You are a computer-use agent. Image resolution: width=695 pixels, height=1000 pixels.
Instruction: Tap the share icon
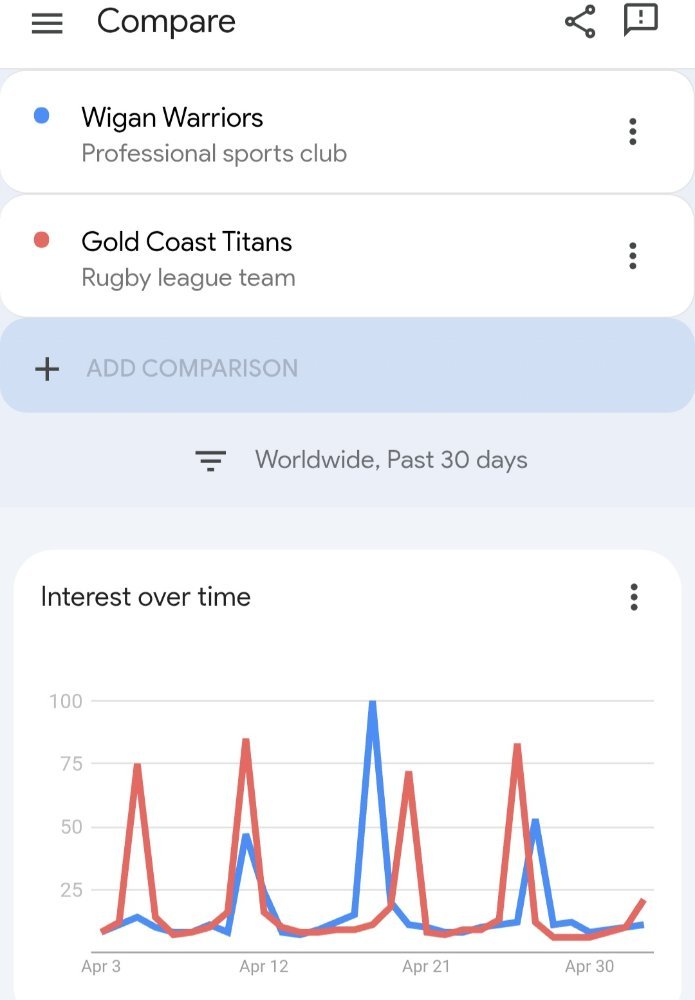pyautogui.click(x=580, y=22)
